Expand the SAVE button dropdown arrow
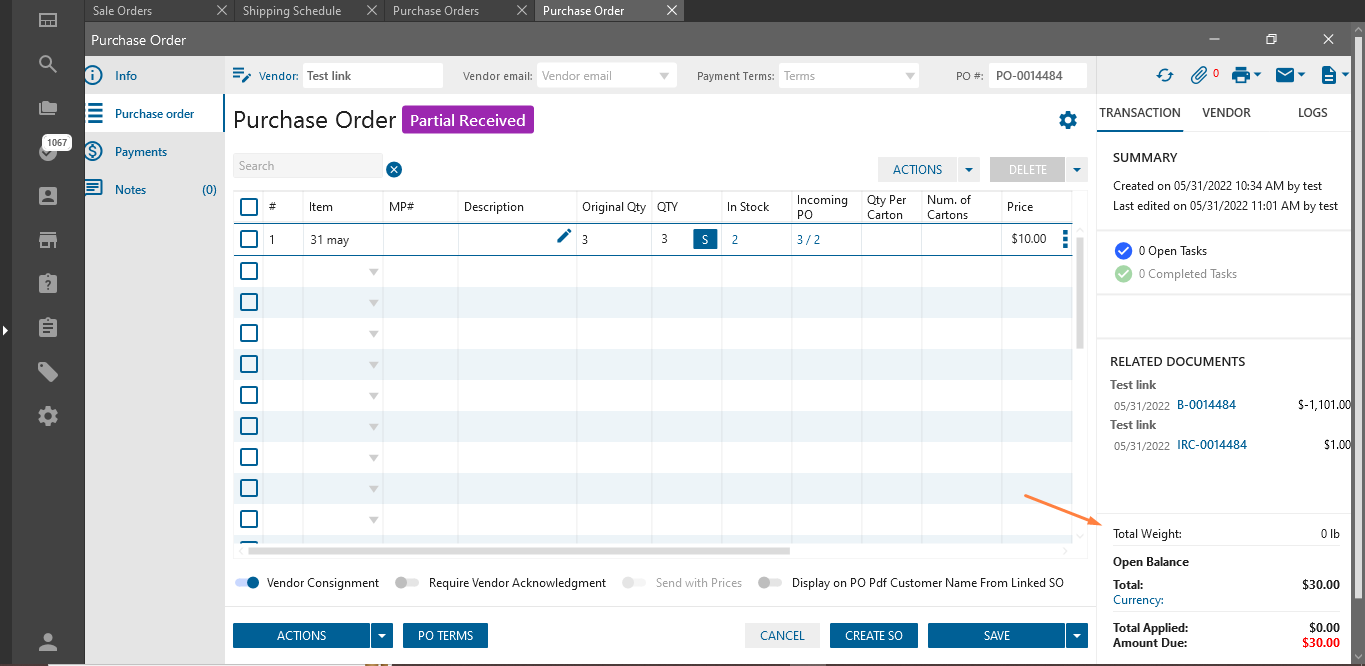 coord(1076,635)
